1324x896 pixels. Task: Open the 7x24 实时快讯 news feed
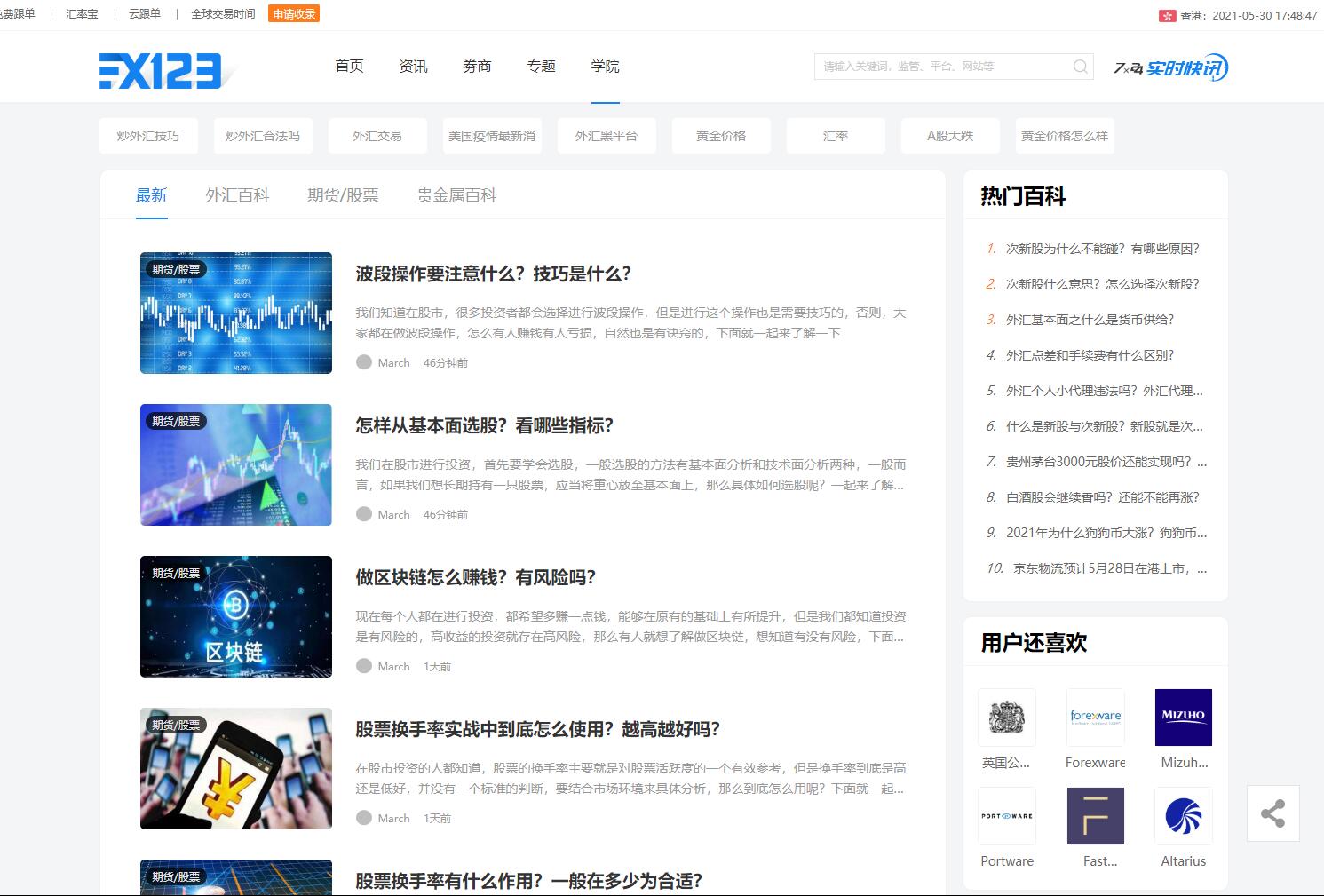click(1170, 67)
